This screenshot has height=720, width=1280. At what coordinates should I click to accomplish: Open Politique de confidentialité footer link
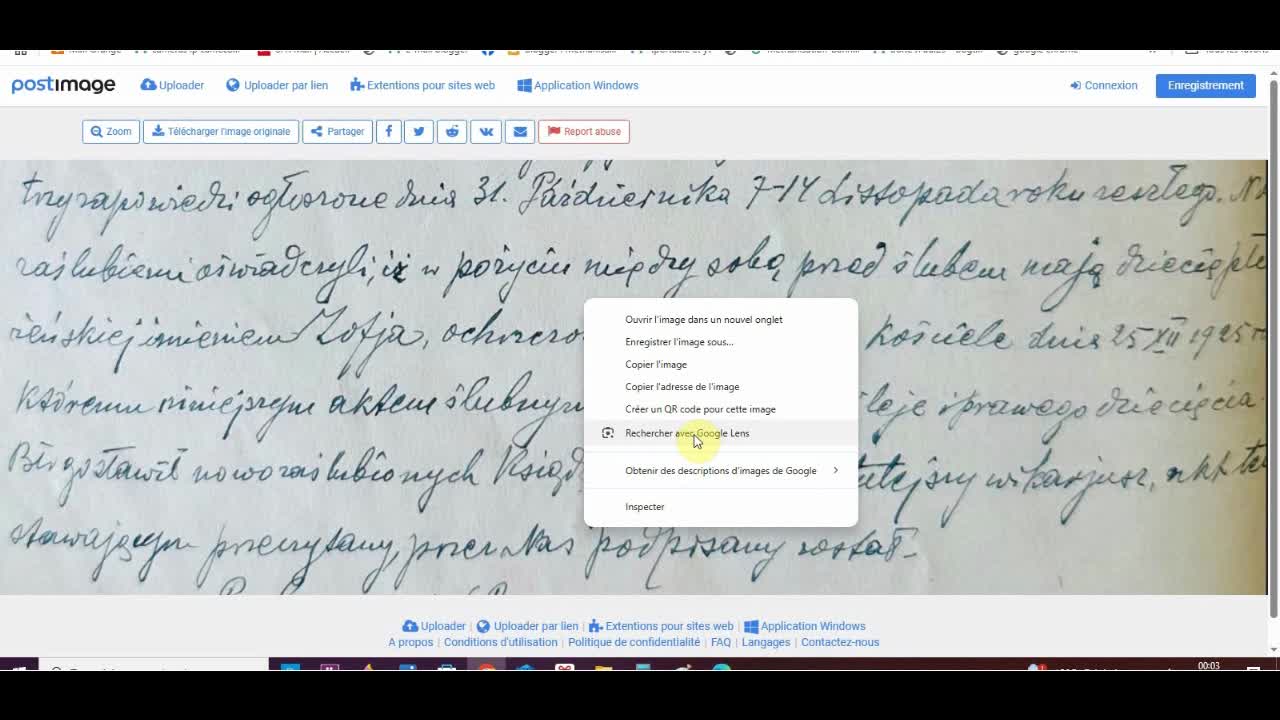[x=634, y=642]
